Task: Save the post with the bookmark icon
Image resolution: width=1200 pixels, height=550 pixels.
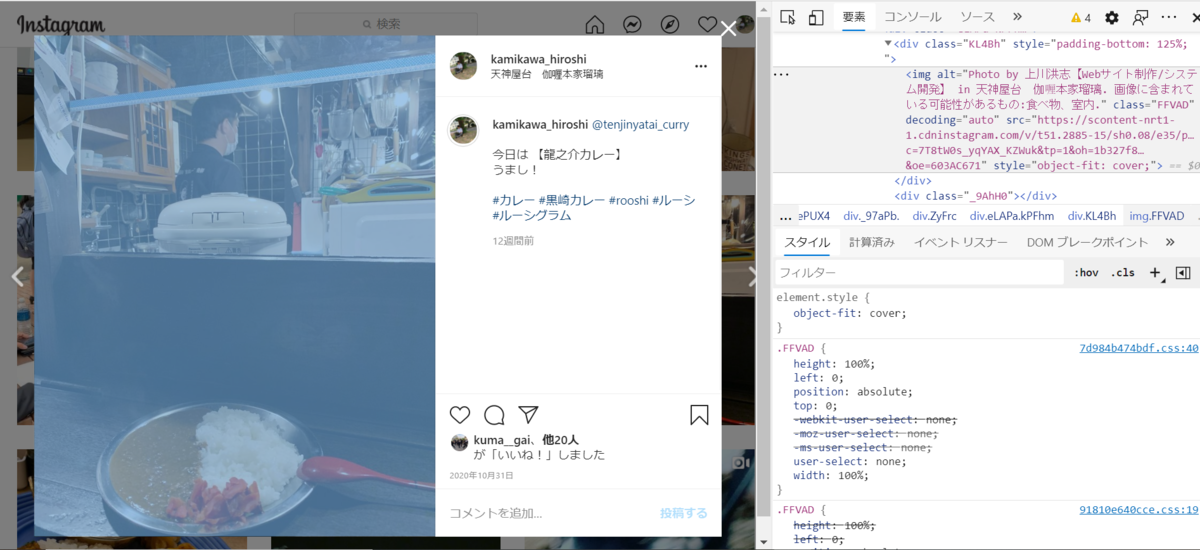Action: point(699,415)
